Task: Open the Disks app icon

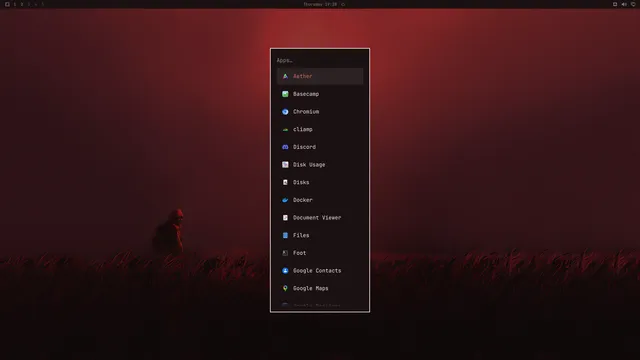Action: 285,182
